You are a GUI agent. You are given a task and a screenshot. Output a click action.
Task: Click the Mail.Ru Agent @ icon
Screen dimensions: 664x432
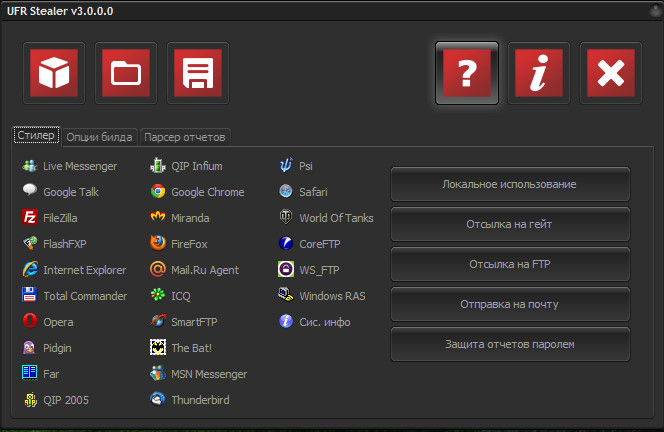point(158,269)
